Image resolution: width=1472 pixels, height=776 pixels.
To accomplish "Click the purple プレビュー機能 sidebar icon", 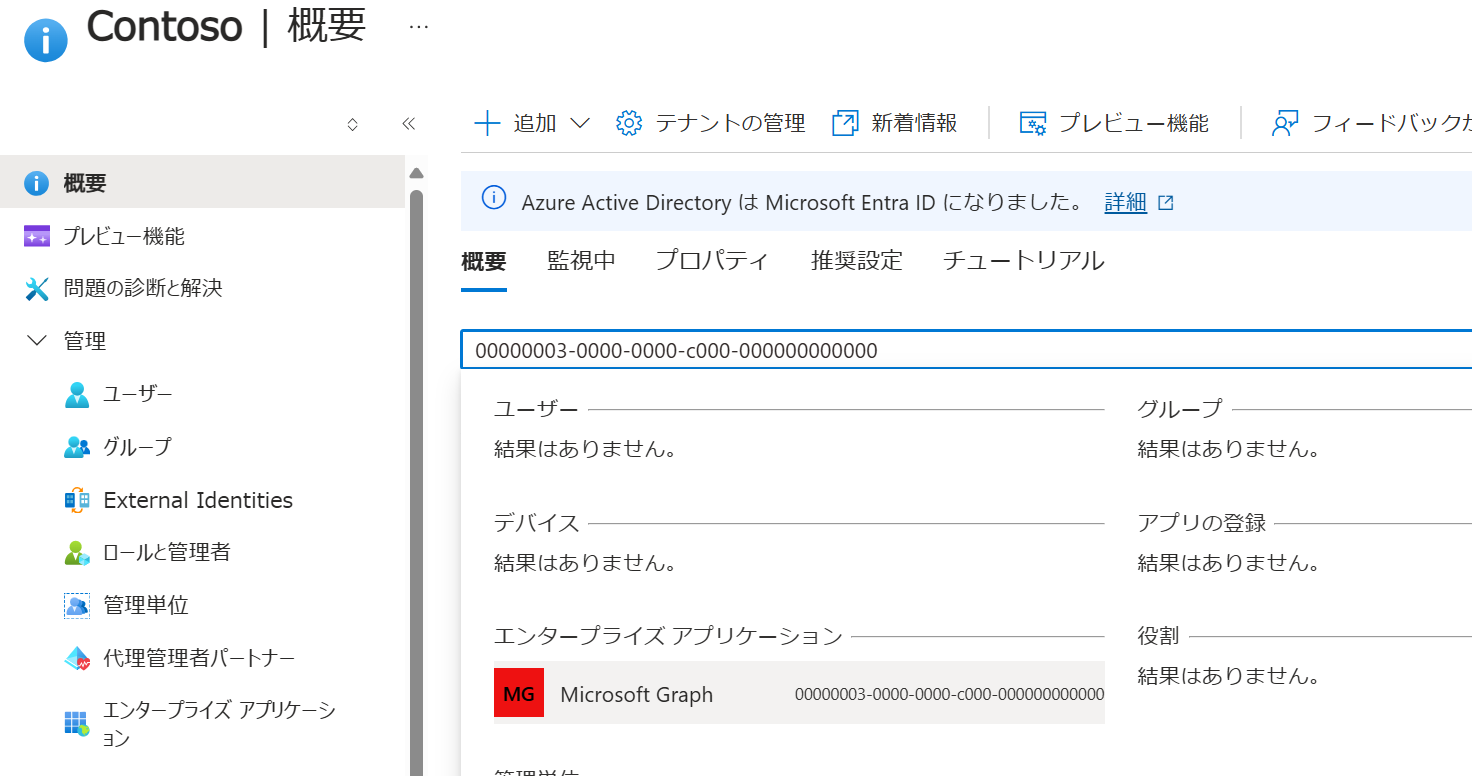I will [36, 236].
